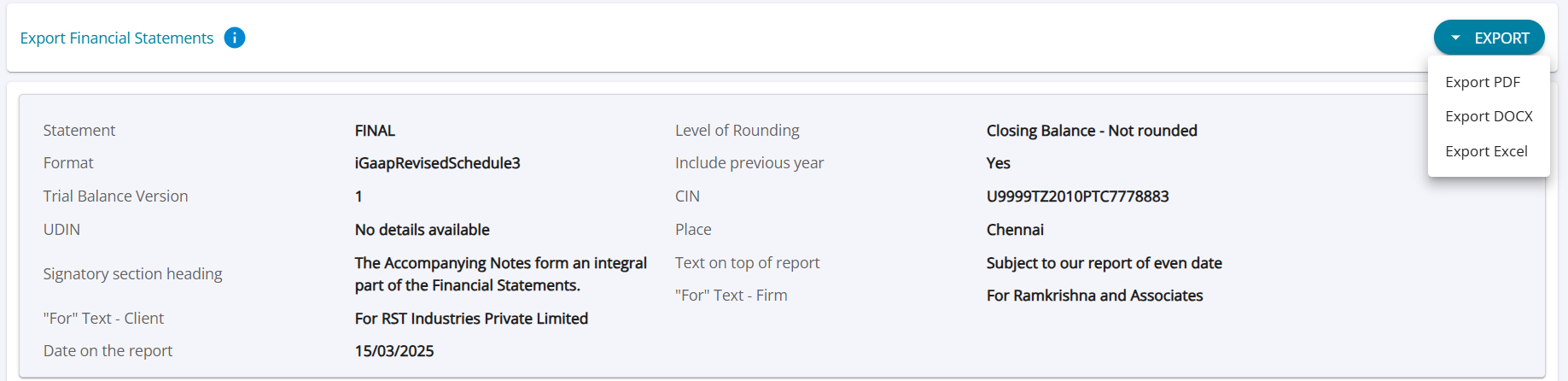The image size is (1568, 381).
Task: Select the "Closing Balance - Not rounded" text
Action: click(x=1092, y=131)
